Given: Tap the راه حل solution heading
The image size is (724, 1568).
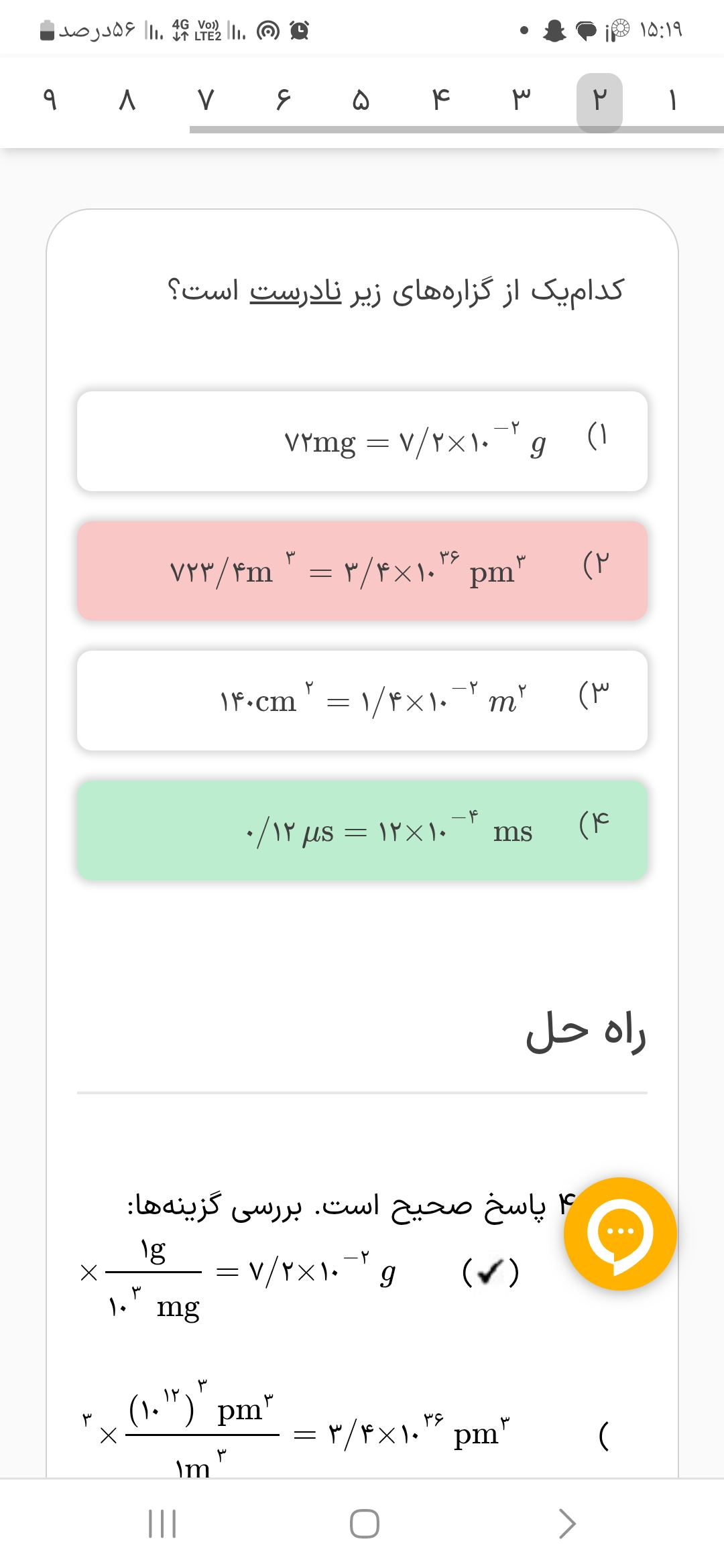Looking at the screenshot, I should 585,1032.
